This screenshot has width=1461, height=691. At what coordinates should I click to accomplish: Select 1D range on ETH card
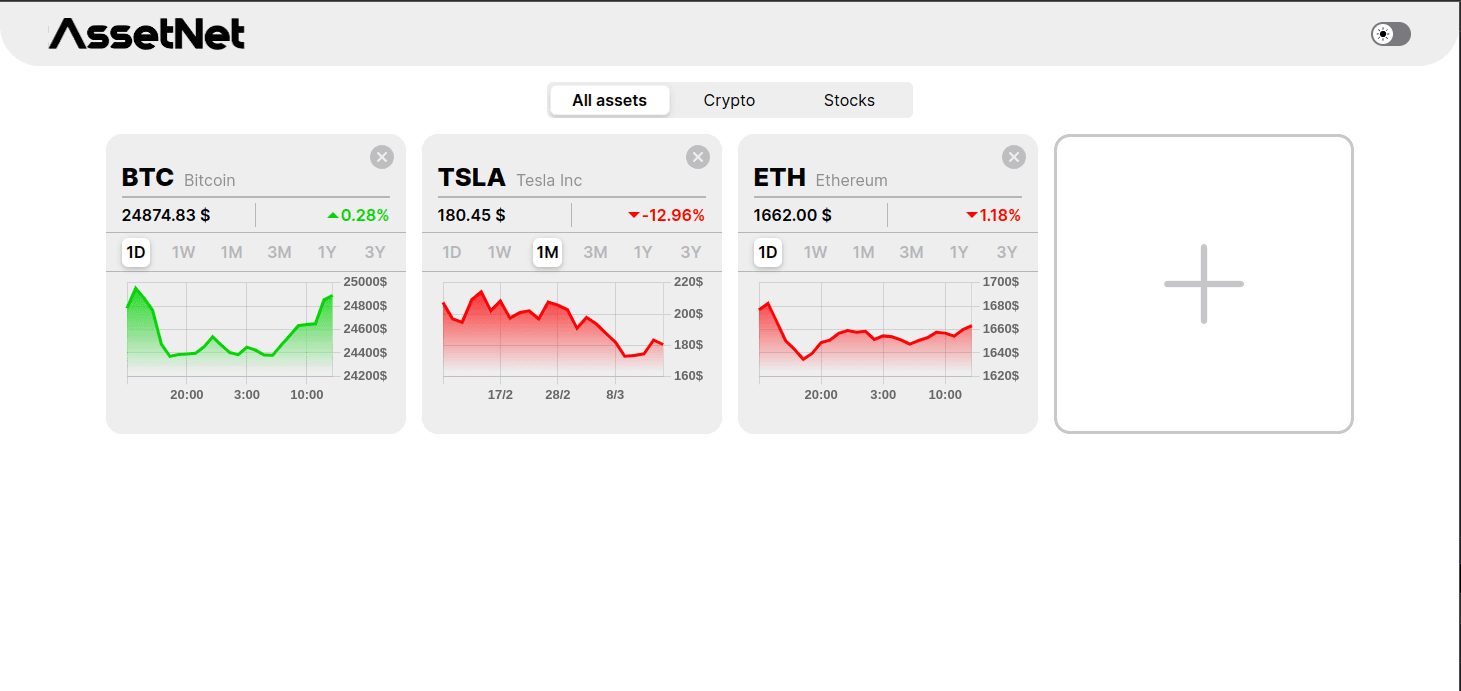coord(768,252)
